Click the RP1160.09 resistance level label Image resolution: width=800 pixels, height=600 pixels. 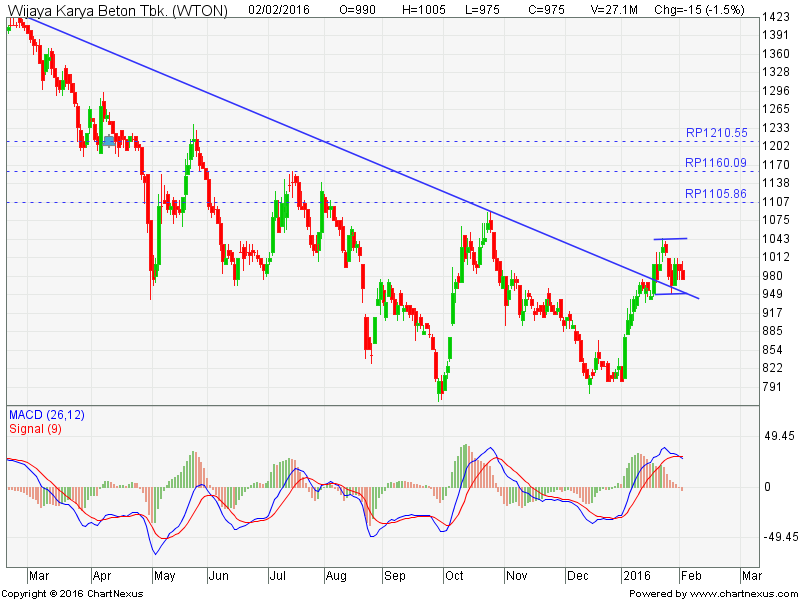click(x=716, y=163)
